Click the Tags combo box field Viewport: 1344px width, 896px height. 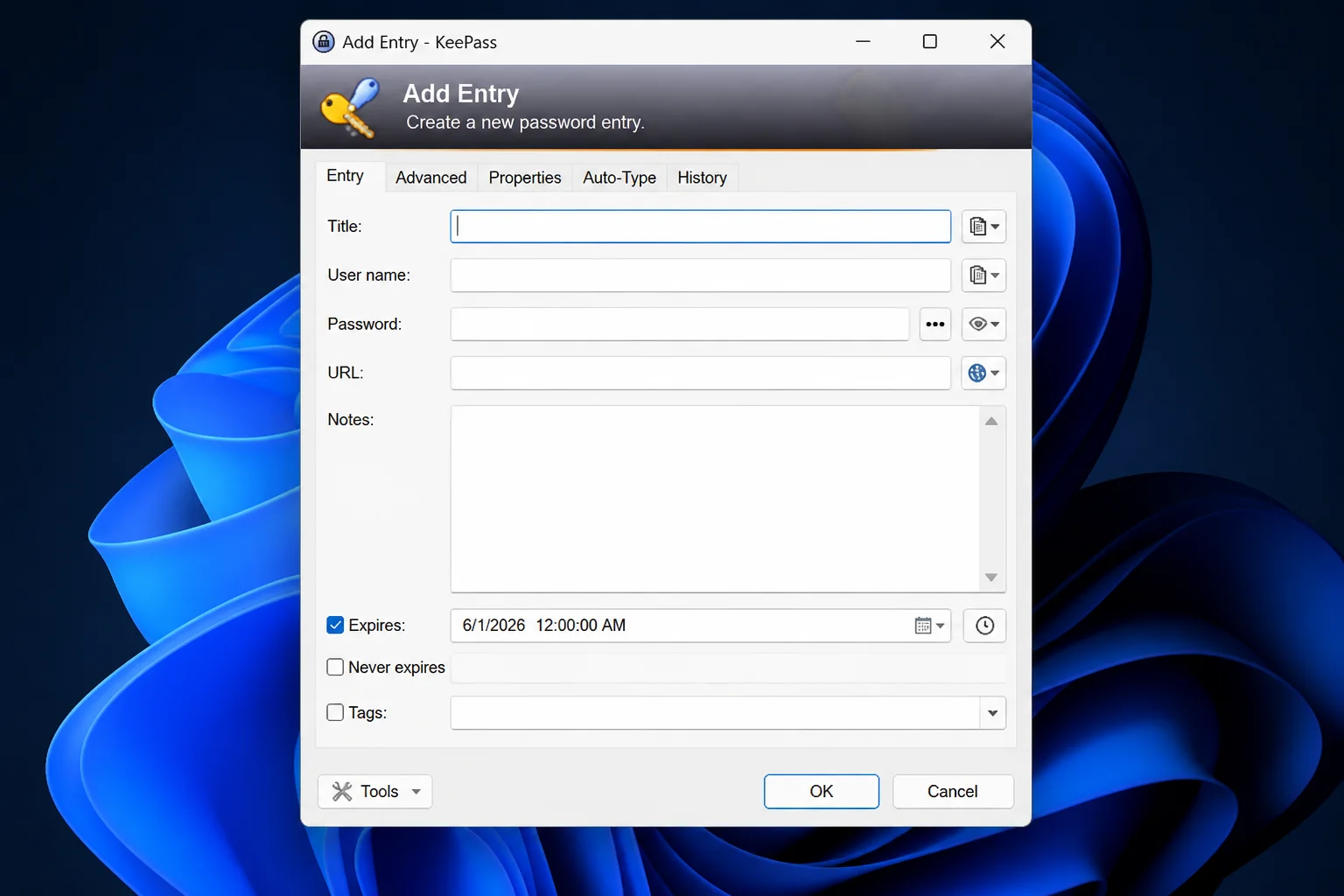pos(715,713)
